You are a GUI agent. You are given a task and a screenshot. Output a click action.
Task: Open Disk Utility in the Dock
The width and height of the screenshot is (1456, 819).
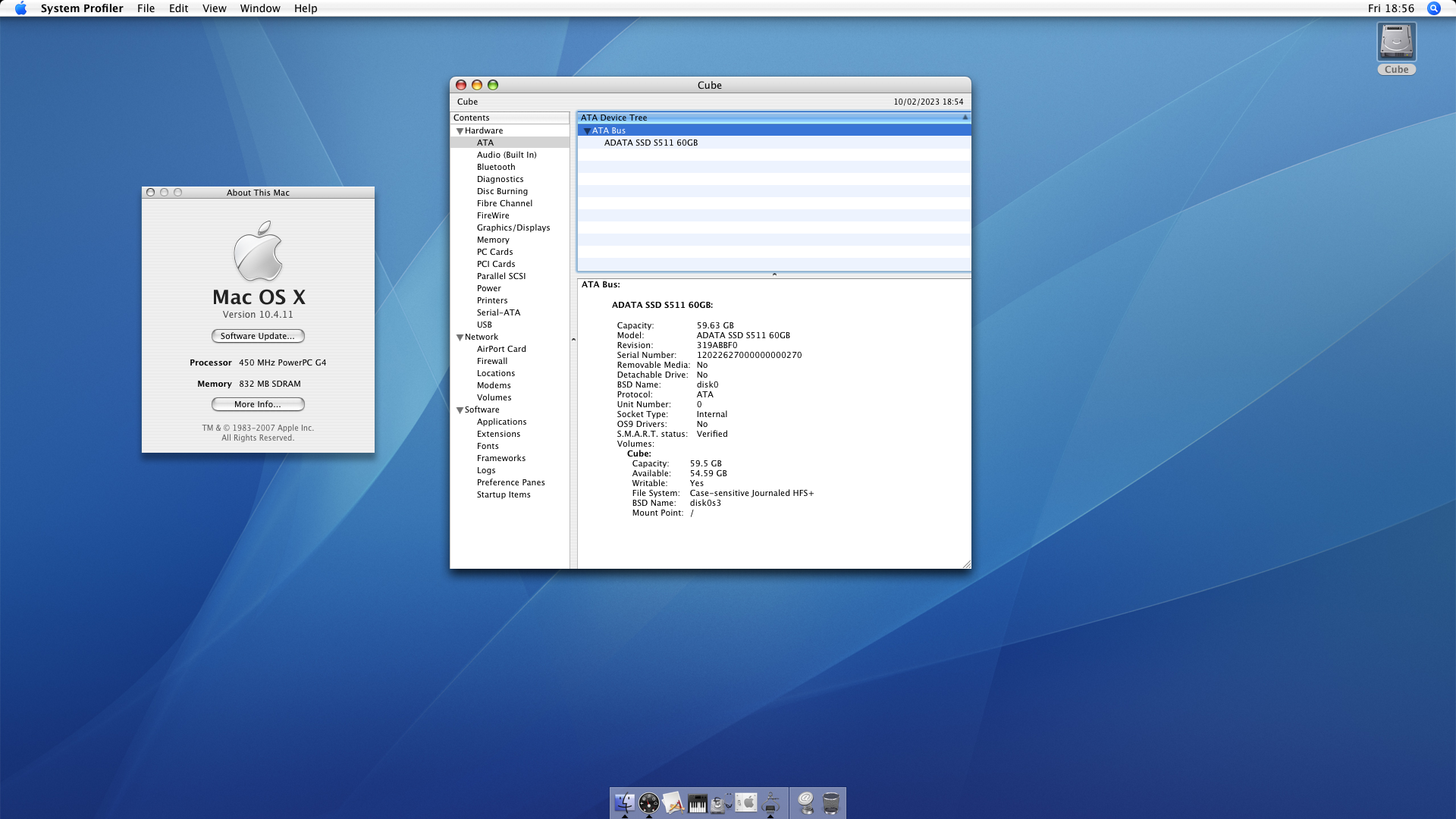[x=720, y=803]
